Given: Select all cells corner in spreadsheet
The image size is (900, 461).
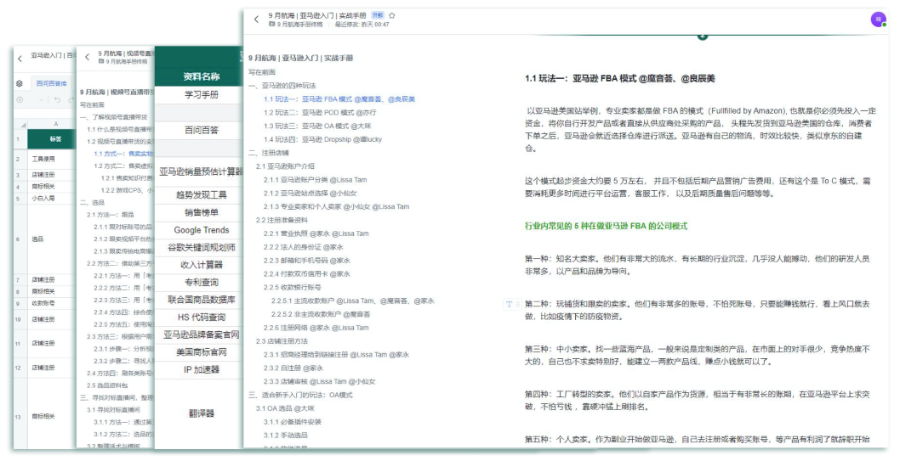Looking at the screenshot, I should (22, 124).
